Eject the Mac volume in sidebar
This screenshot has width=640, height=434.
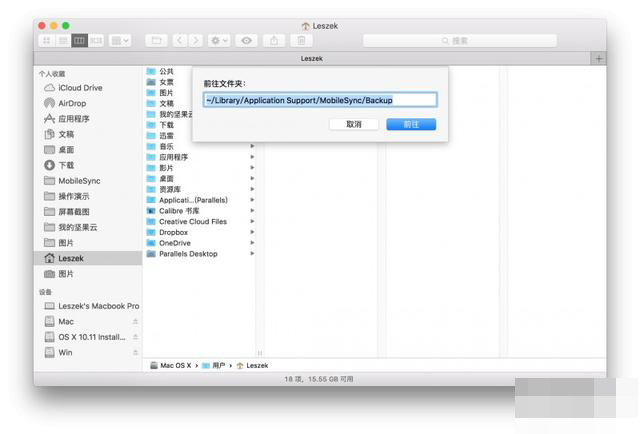click(x=135, y=321)
